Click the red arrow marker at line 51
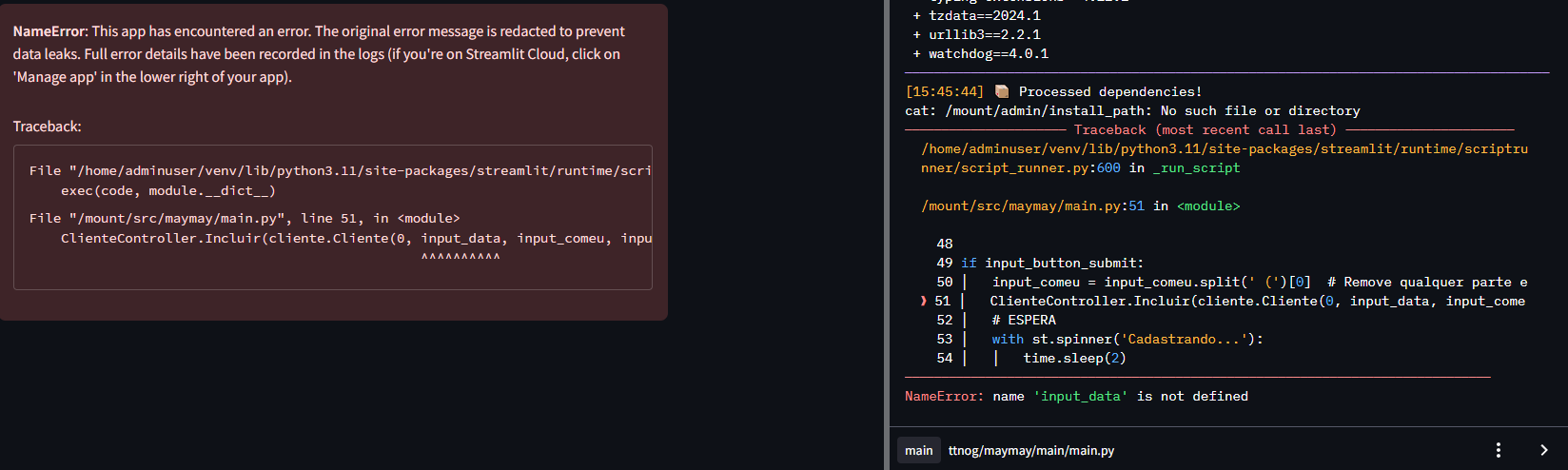Image resolution: width=1568 pixels, height=470 pixels. (923, 301)
